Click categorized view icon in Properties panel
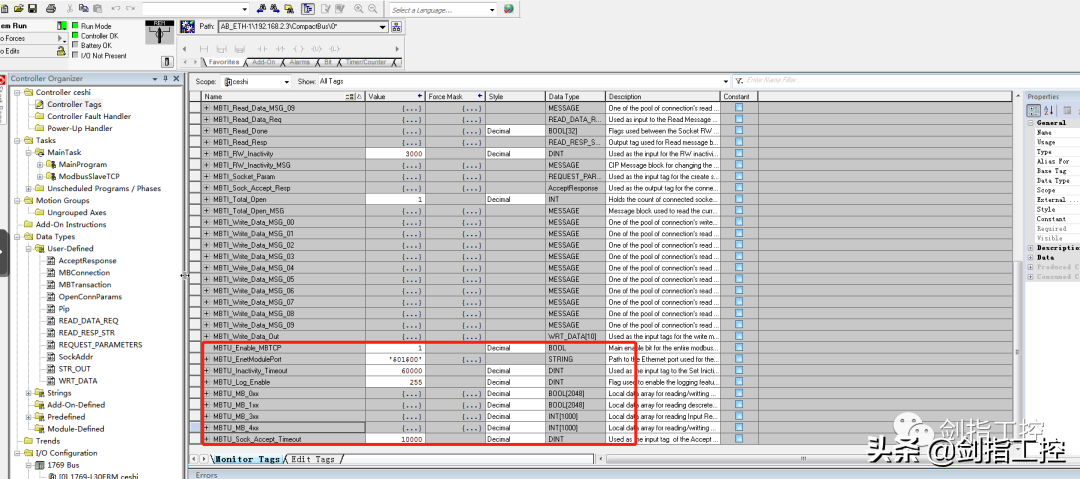Image resolution: width=1080 pixels, height=479 pixels. point(1035,109)
